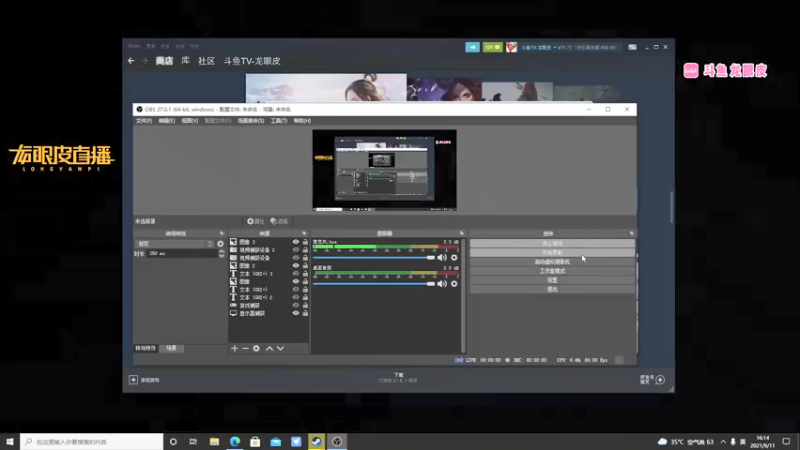Toggle lock on 显示器捕获 source
The height and width of the screenshot is (450, 800).
coord(305,313)
